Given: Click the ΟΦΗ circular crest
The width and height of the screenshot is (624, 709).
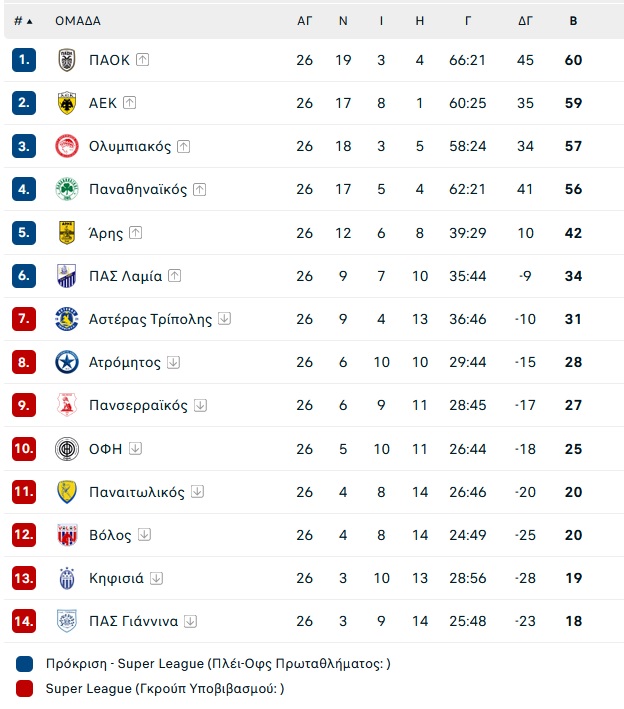Looking at the screenshot, I should [x=67, y=449].
